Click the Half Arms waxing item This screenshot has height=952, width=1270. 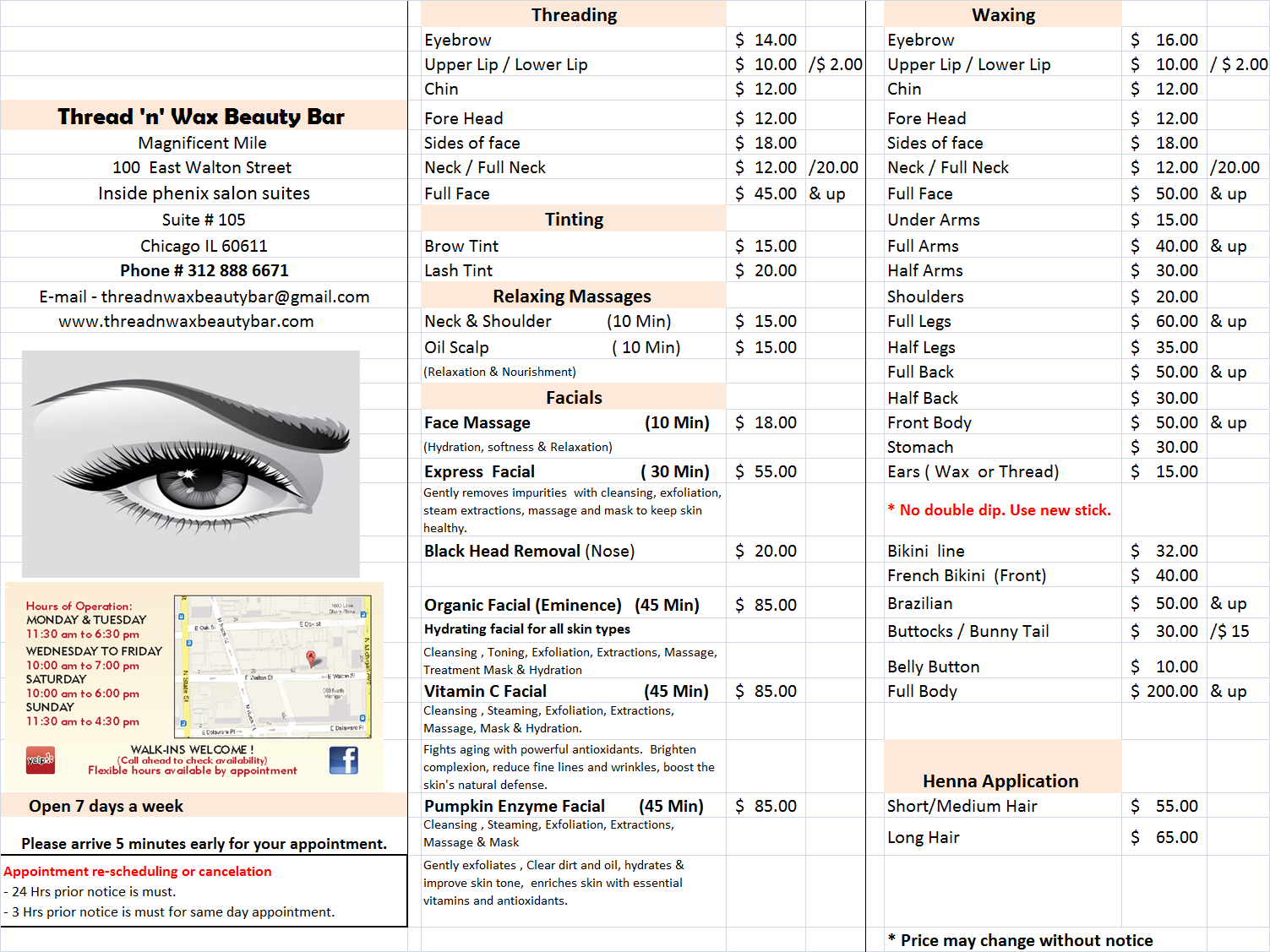coord(924,270)
